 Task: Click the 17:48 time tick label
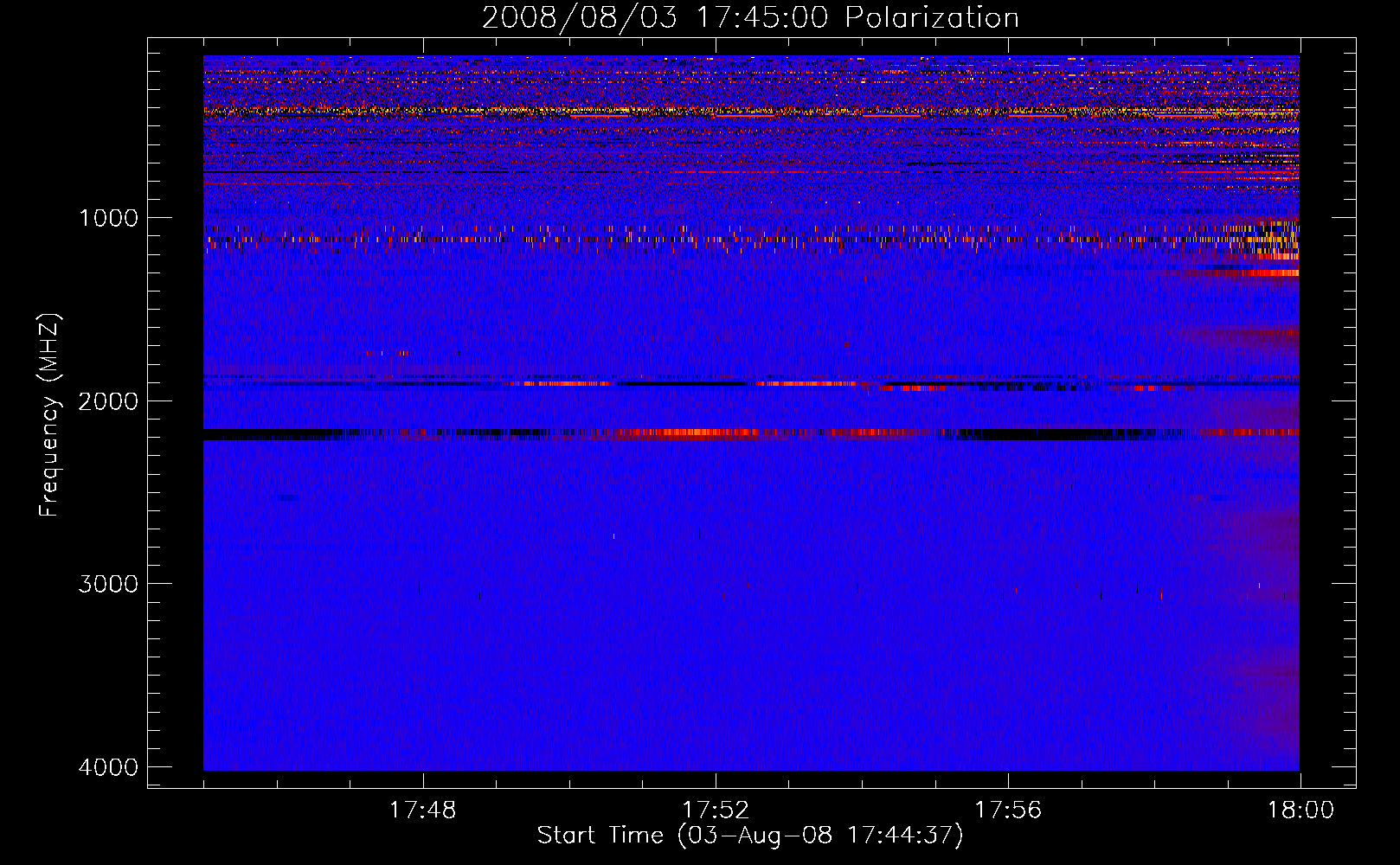pos(423,811)
